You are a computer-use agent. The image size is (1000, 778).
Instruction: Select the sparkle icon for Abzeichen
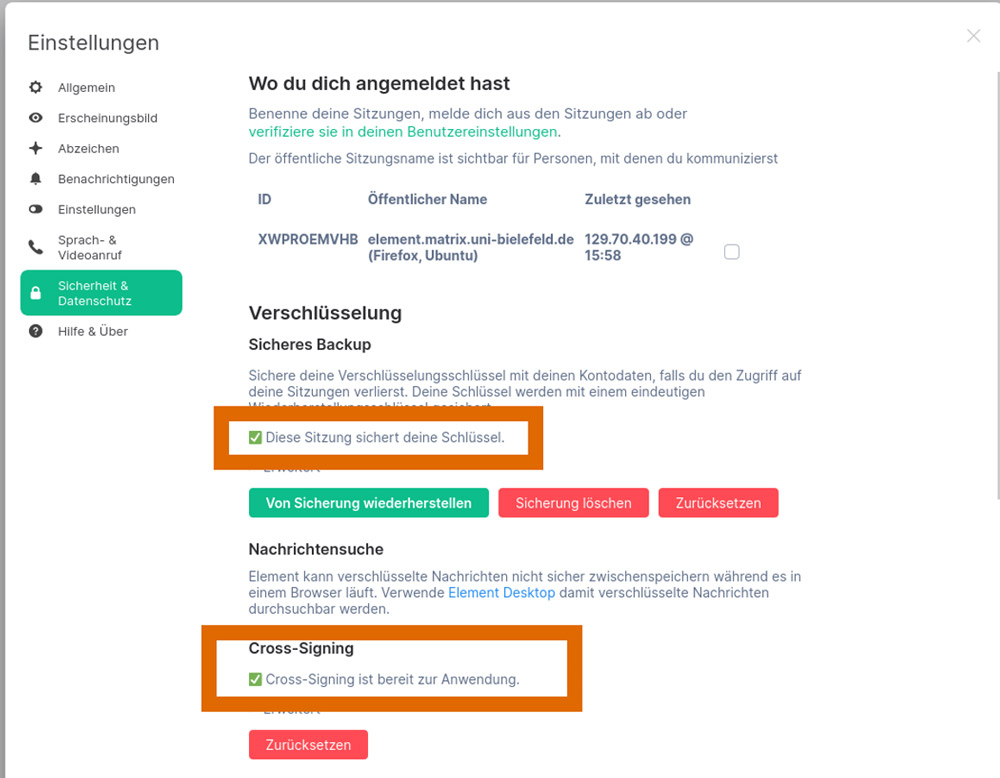(x=36, y=149)
